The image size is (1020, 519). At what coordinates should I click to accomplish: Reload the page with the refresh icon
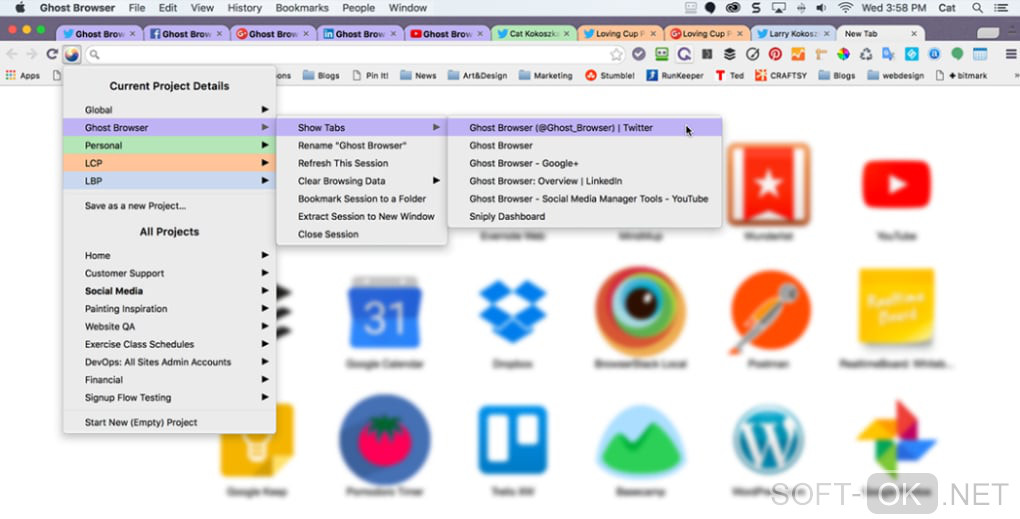pyautogui.click(x=52, y=55)
